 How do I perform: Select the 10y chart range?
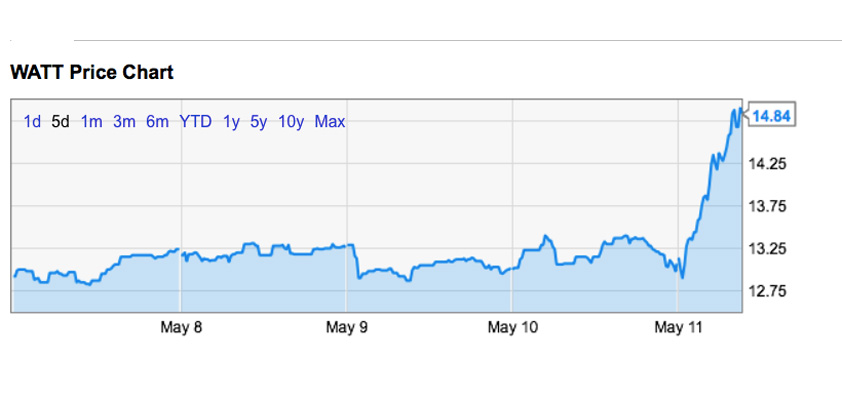291,122
